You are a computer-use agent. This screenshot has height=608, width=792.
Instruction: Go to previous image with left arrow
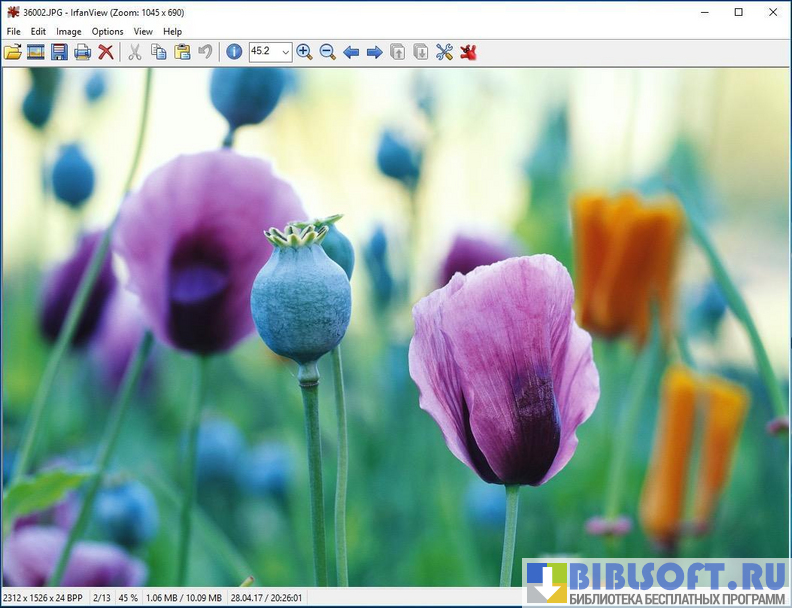(351, 52)
